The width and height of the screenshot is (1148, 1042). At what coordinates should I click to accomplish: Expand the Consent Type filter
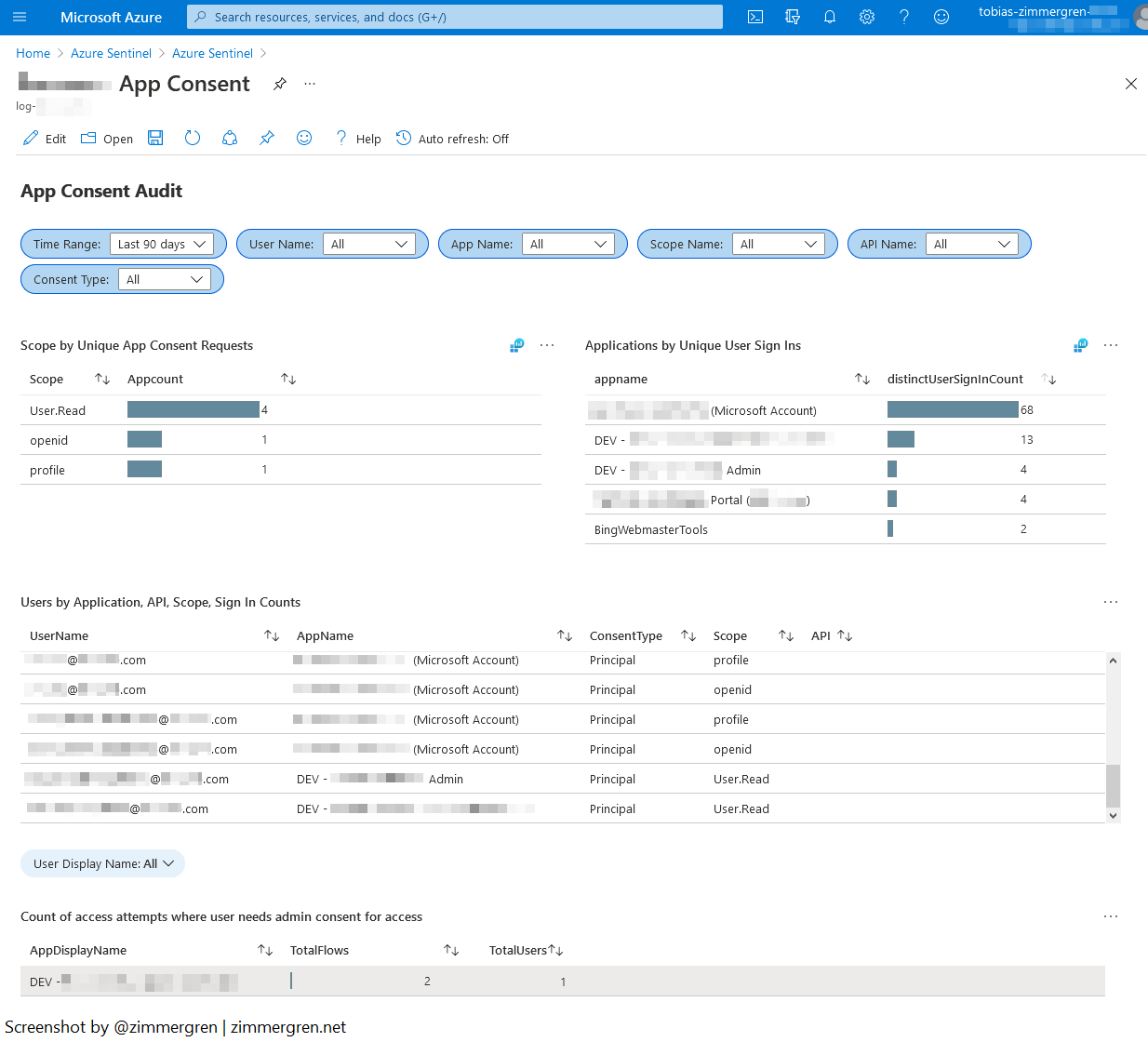click(x=166, y=278)
